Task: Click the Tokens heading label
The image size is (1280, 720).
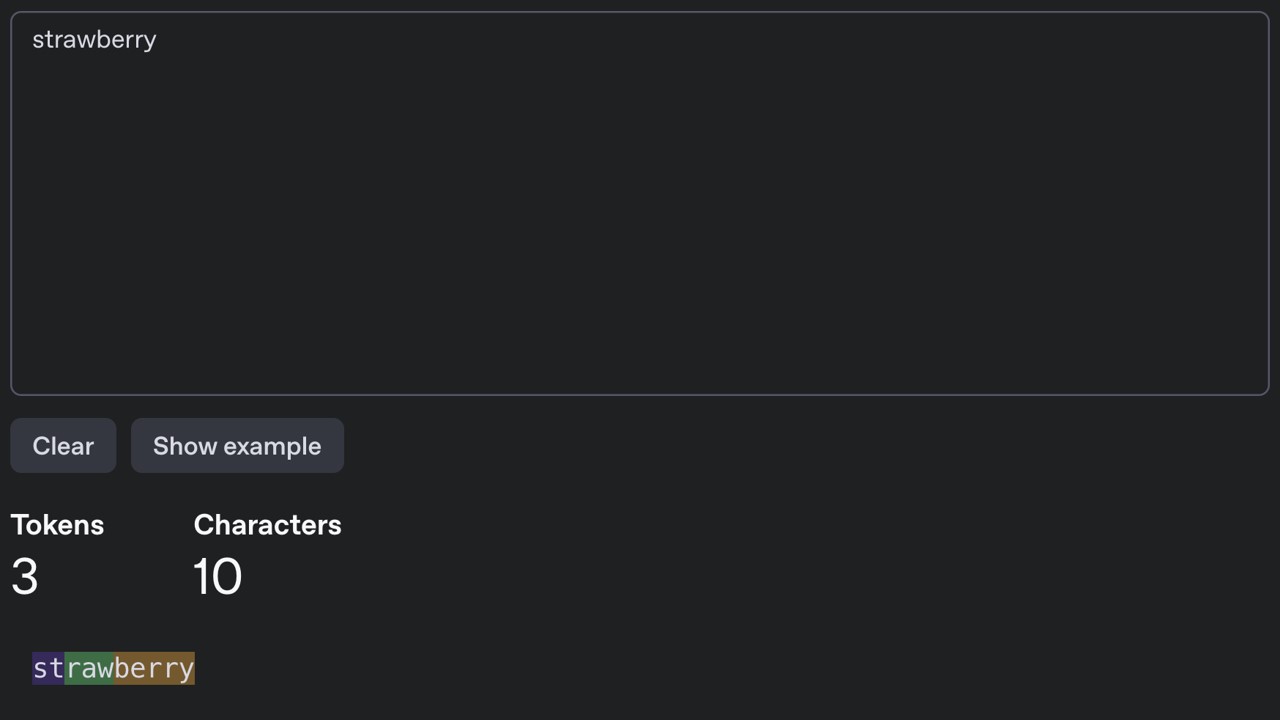Action: click(57, 525)
